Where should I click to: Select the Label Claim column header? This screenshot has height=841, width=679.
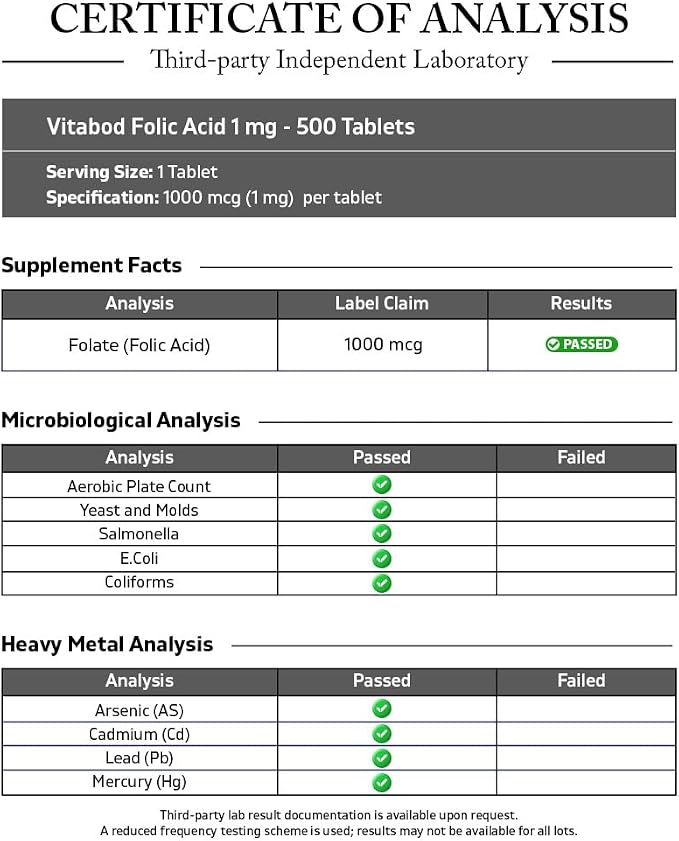pos(382,304)
